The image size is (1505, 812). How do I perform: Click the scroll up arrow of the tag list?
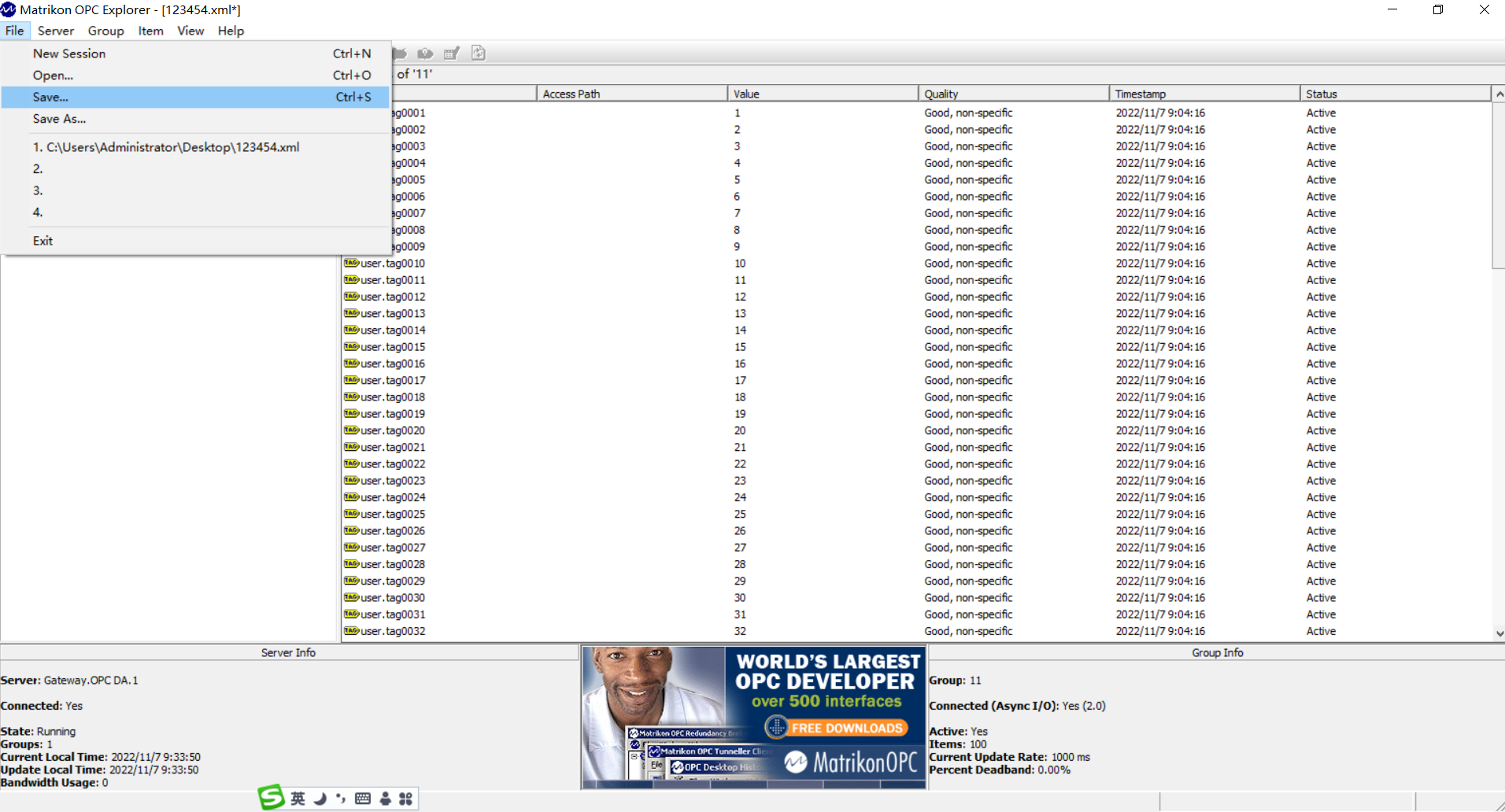tap(1499, 94)
